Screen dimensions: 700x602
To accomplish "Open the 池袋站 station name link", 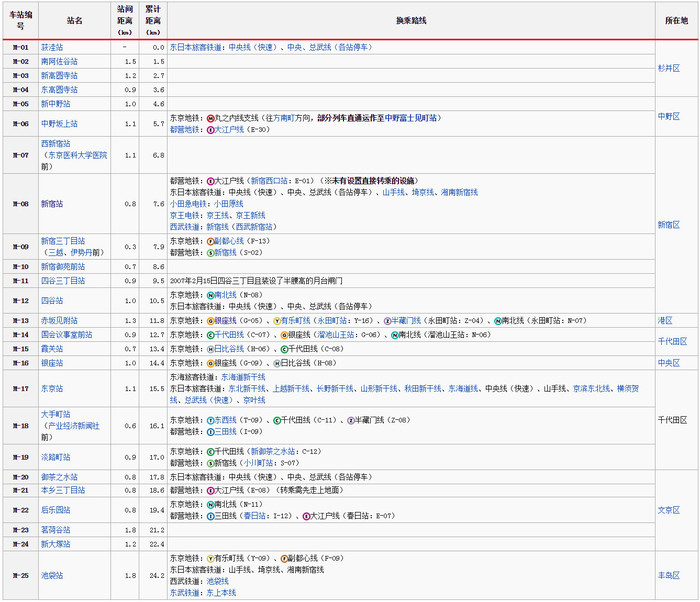I will click(x=52, y=576).
